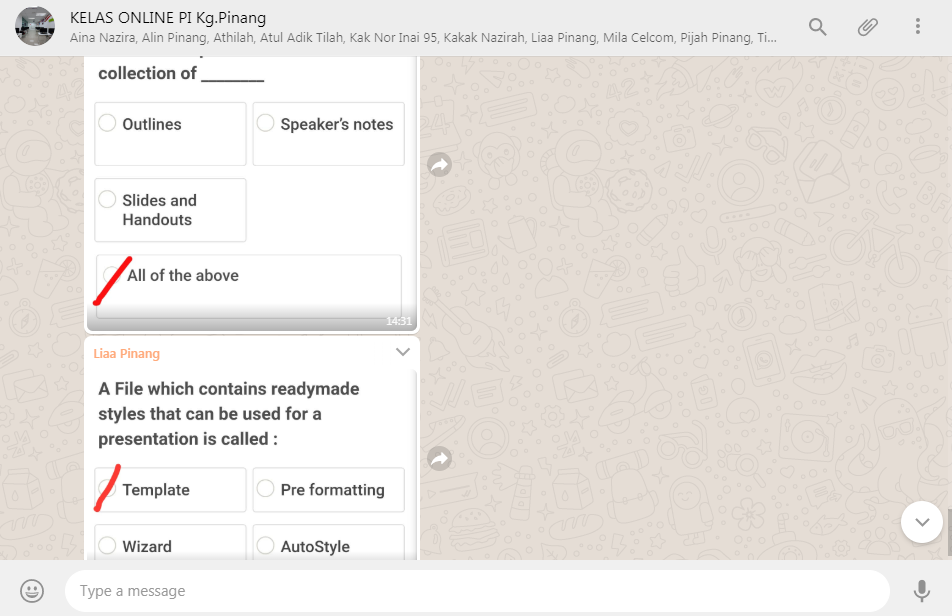Viewport: 952px width, 616px height.
Task: Click the Liaa Pinang sender name
Action: (127, 354)
